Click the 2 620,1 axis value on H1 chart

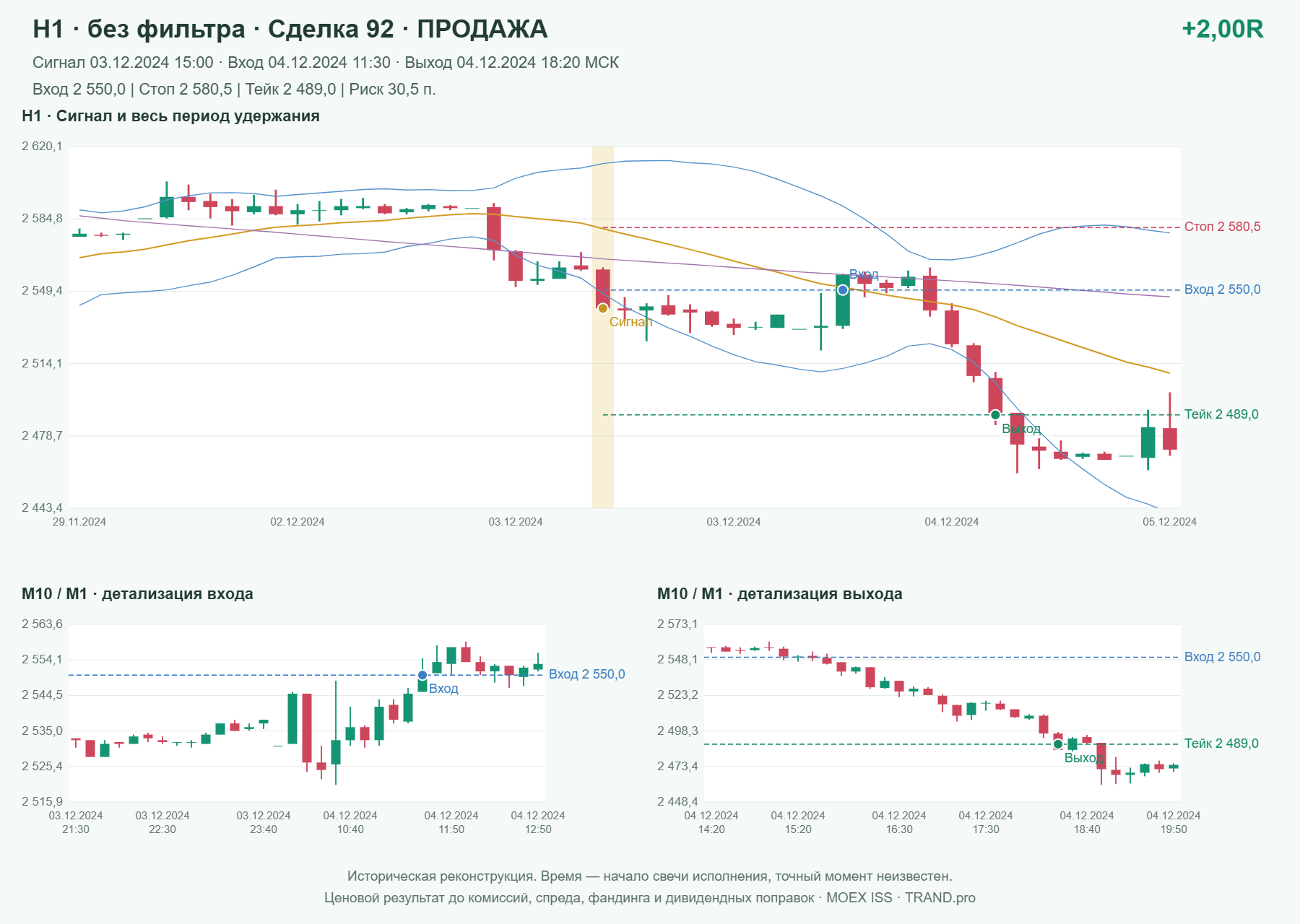click(x=42, y=147)
